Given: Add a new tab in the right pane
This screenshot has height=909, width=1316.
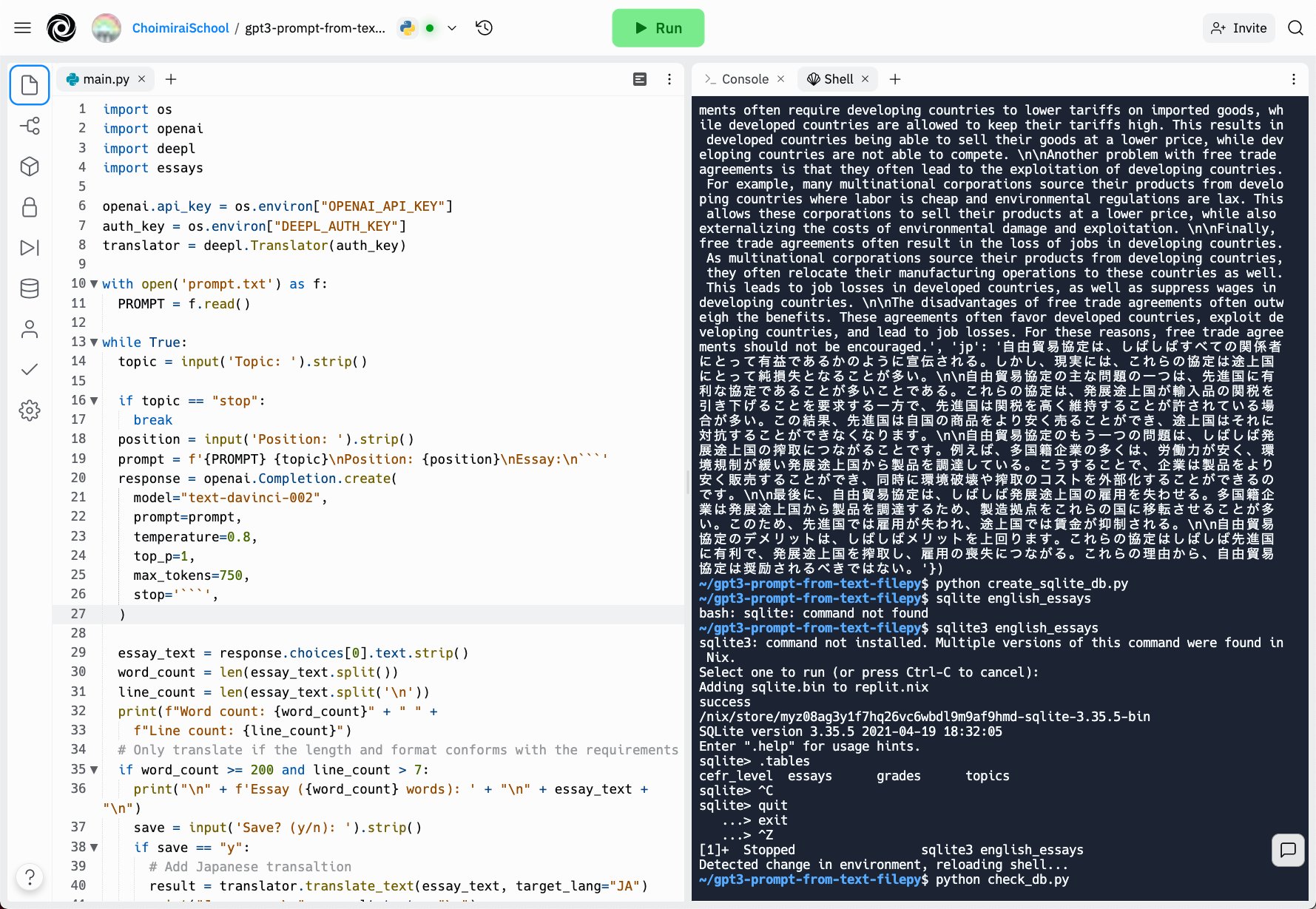Looking at the screenshot, I should [895, 79].
